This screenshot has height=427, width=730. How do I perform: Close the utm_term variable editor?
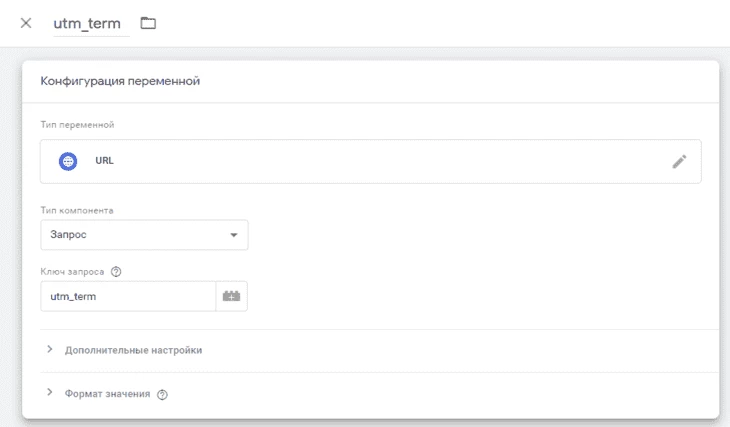(26, 23)
